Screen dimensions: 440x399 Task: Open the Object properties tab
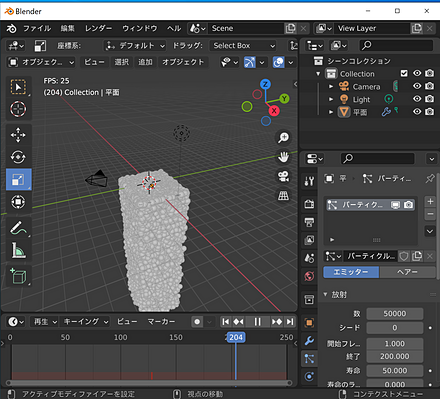(x=309, y=322)
